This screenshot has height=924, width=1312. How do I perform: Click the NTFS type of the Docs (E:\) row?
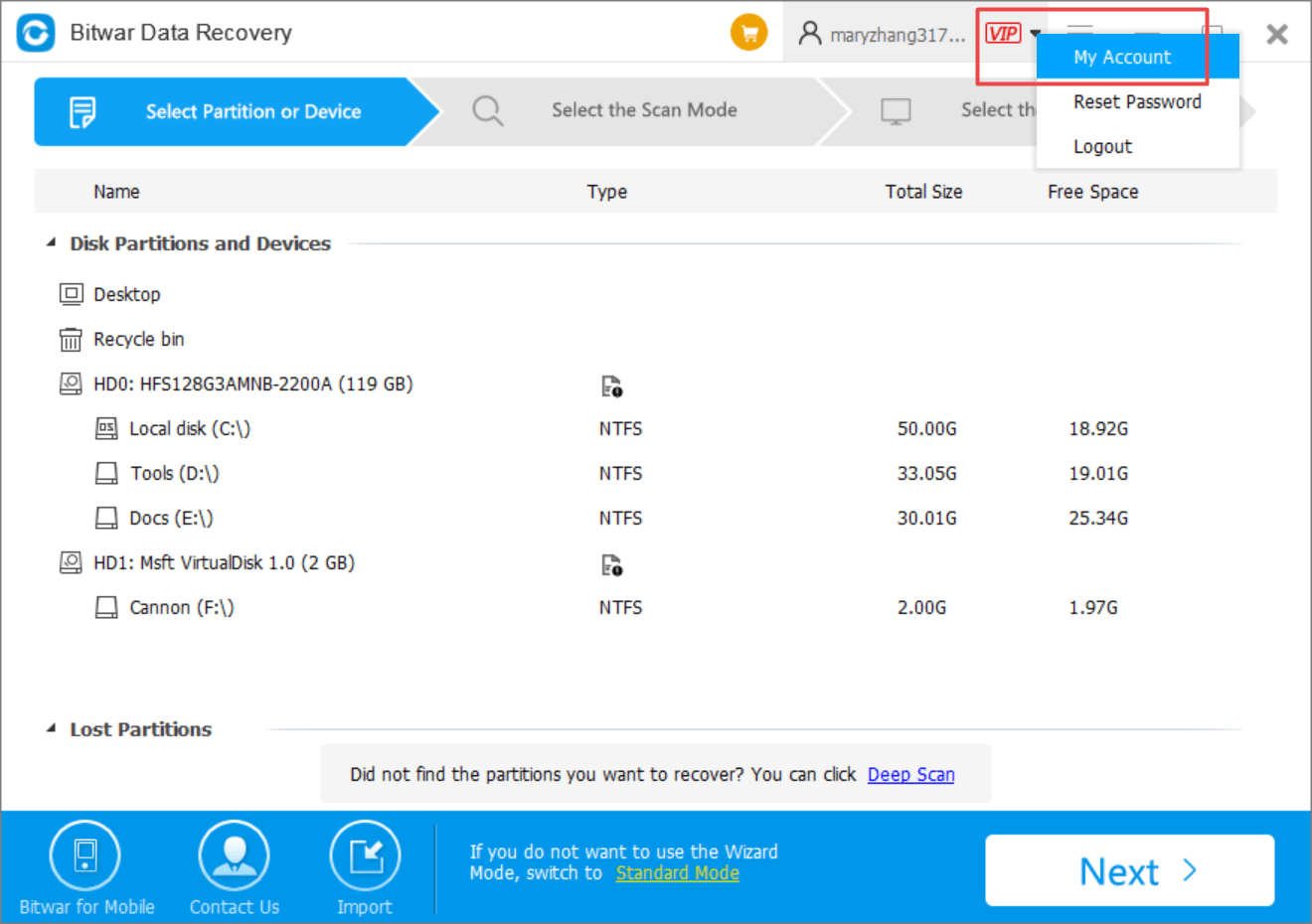point(620,518)
